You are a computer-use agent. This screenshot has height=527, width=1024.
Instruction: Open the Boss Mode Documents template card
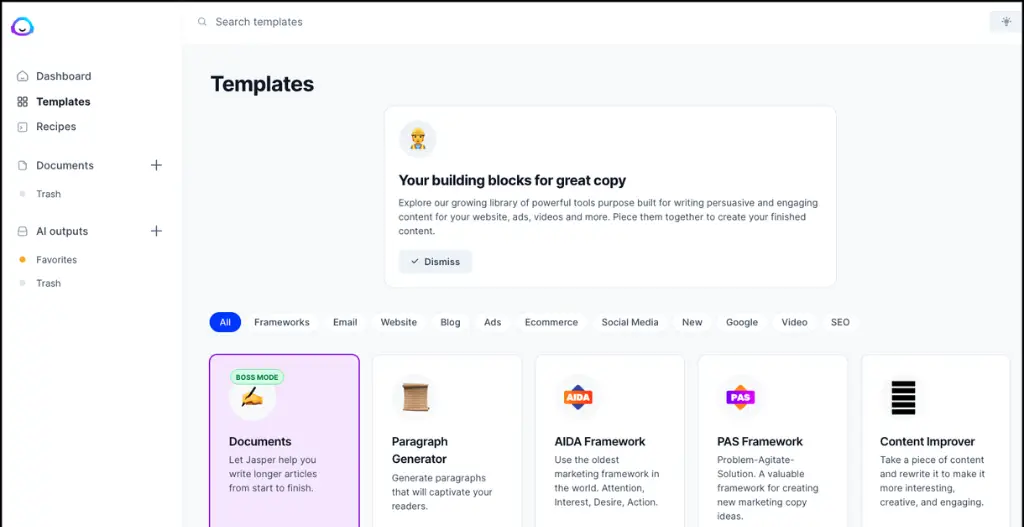pyautogui.click(x=284, y=440)
